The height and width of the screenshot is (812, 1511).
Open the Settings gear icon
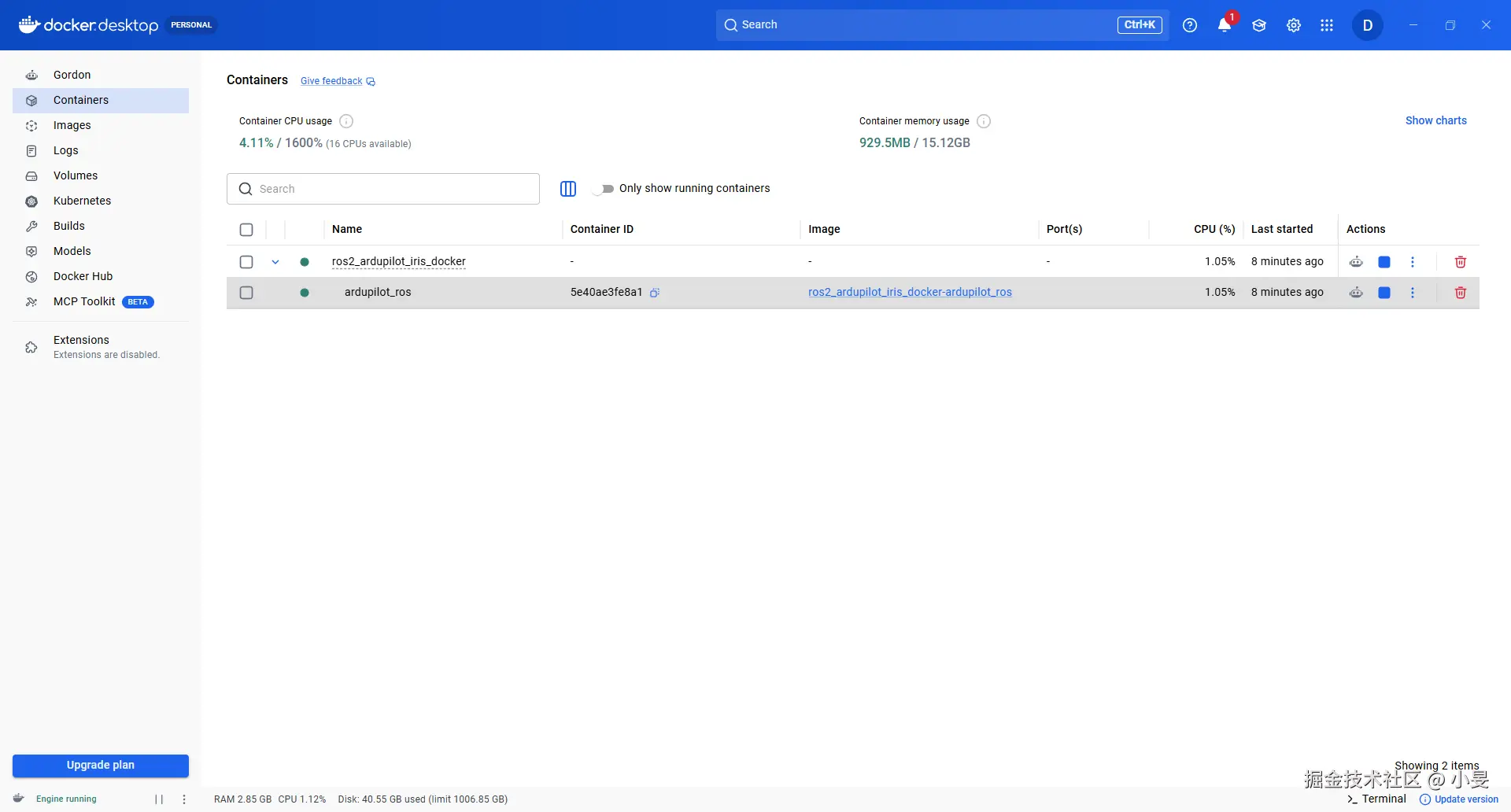coord(1294,25)
